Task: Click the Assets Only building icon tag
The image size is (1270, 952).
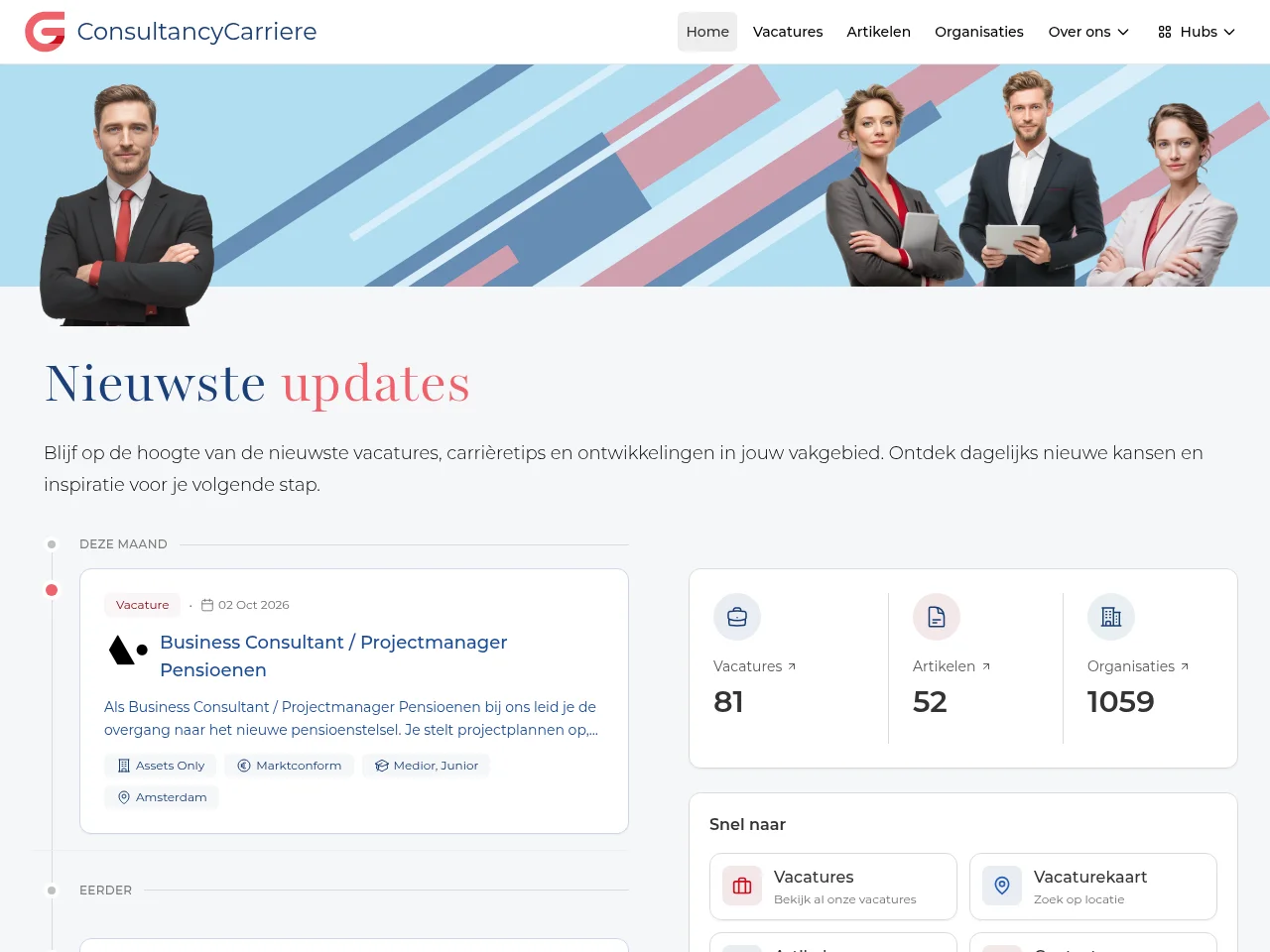Action: [124, 766]
